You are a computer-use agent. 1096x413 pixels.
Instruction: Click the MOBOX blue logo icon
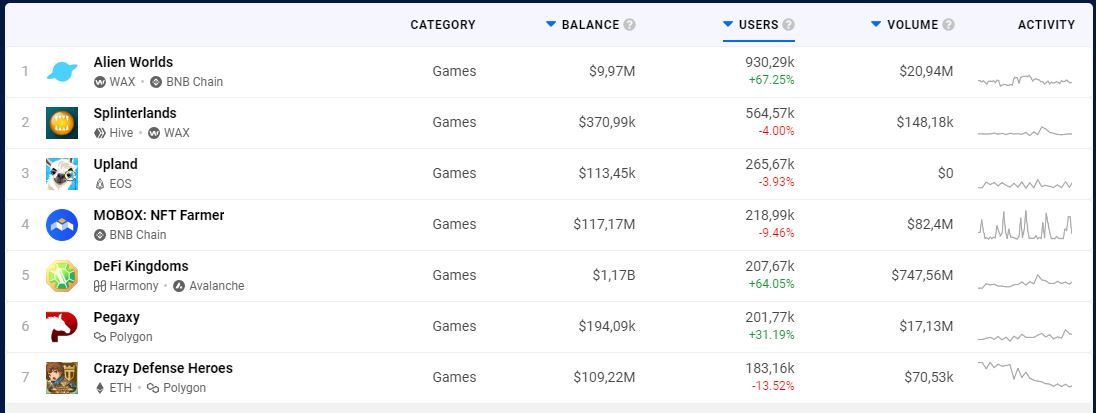[62, 225]
